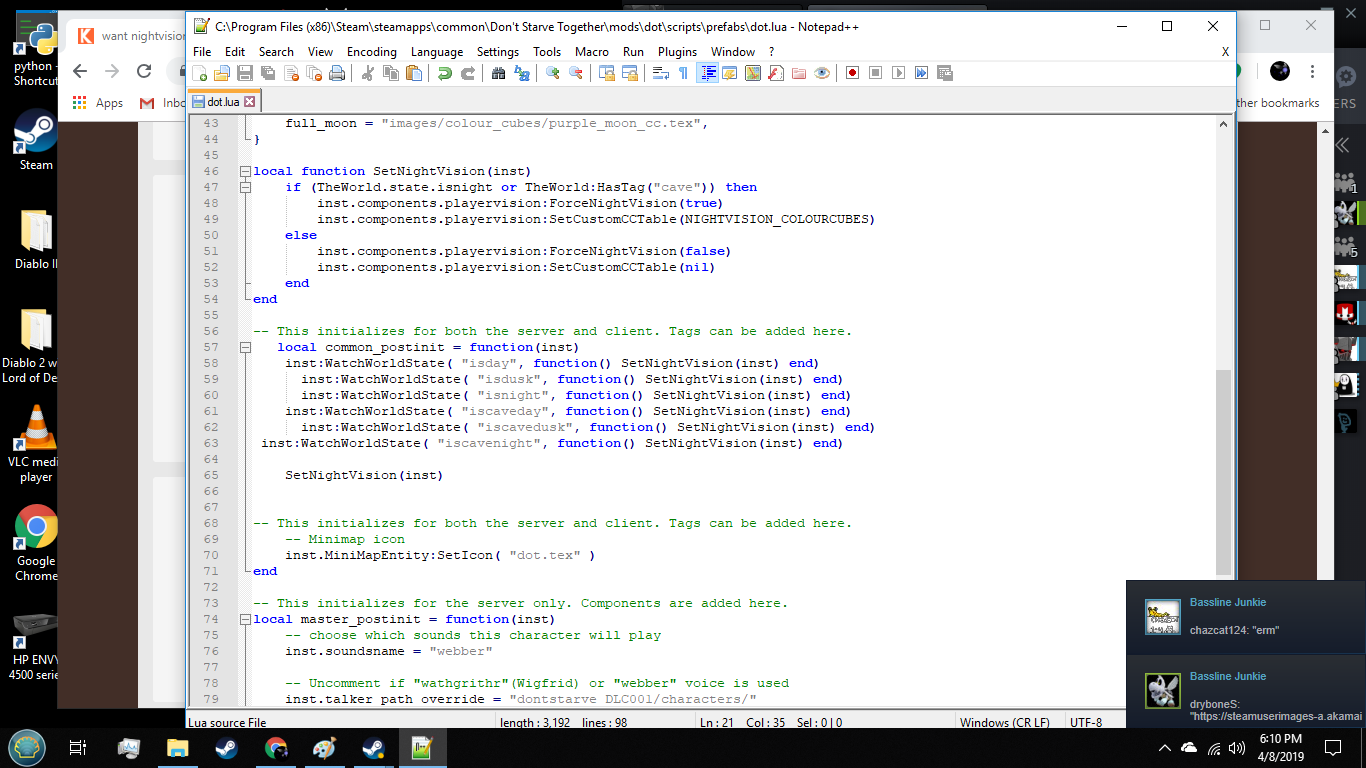This screenshot has height=768, width=1366.
Task: Open the Encoding menu
Action: click(371, 52)
